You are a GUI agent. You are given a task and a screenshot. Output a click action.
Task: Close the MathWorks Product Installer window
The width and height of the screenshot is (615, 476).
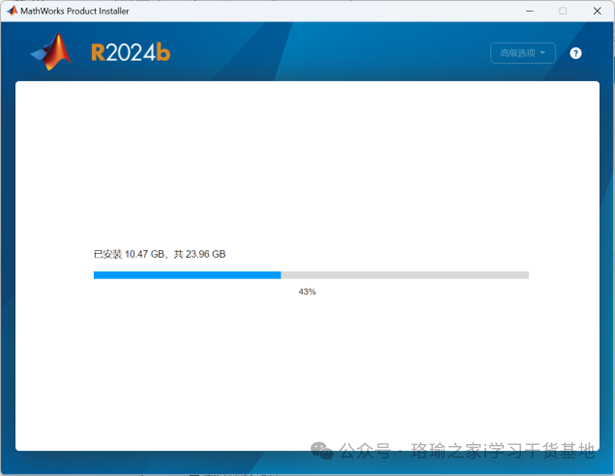597,11
